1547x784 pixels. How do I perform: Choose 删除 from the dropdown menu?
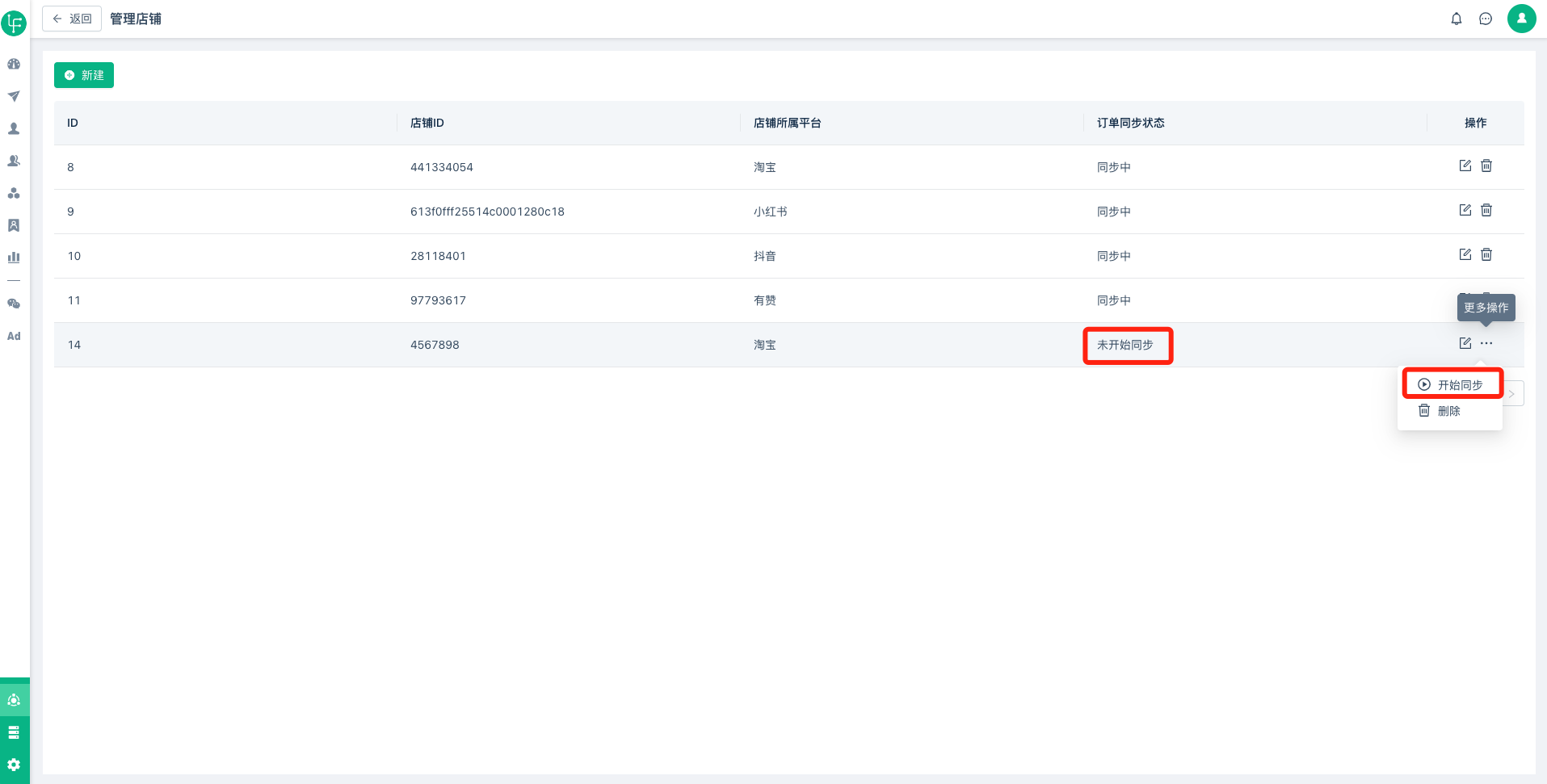click(1449, 411)
